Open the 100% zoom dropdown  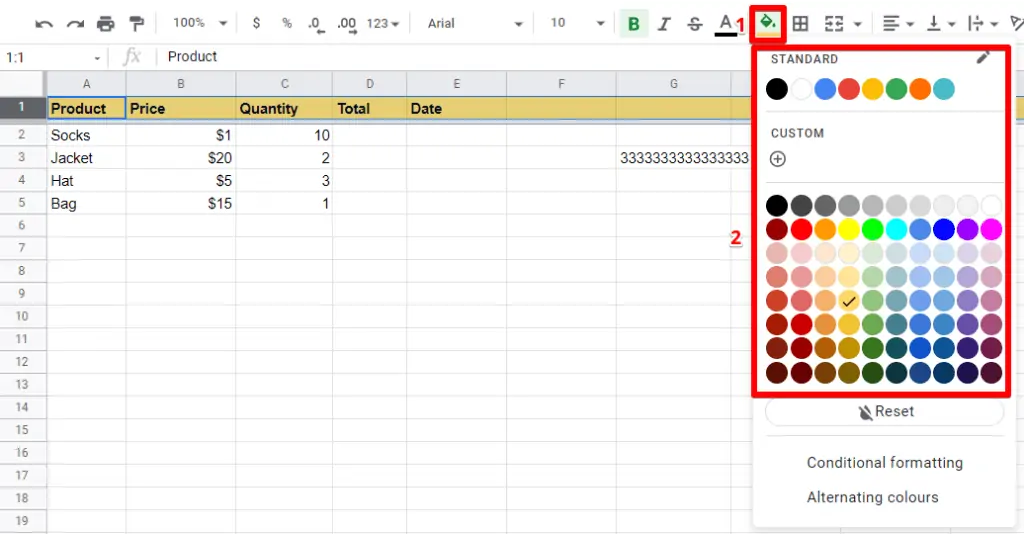coord(199,23)
